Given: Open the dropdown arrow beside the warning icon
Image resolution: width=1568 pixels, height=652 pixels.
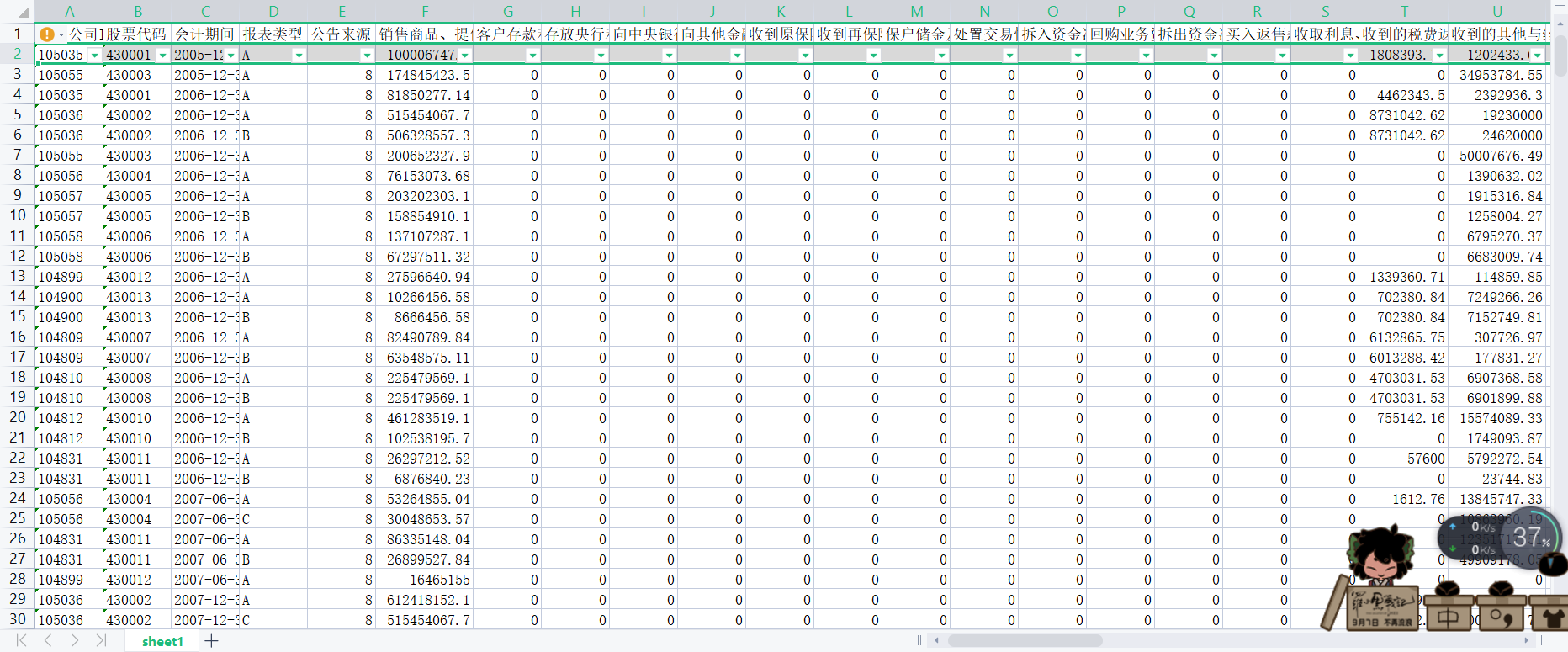Looking at the screenshot, I should pyautogui.click(x=61, y=35).
